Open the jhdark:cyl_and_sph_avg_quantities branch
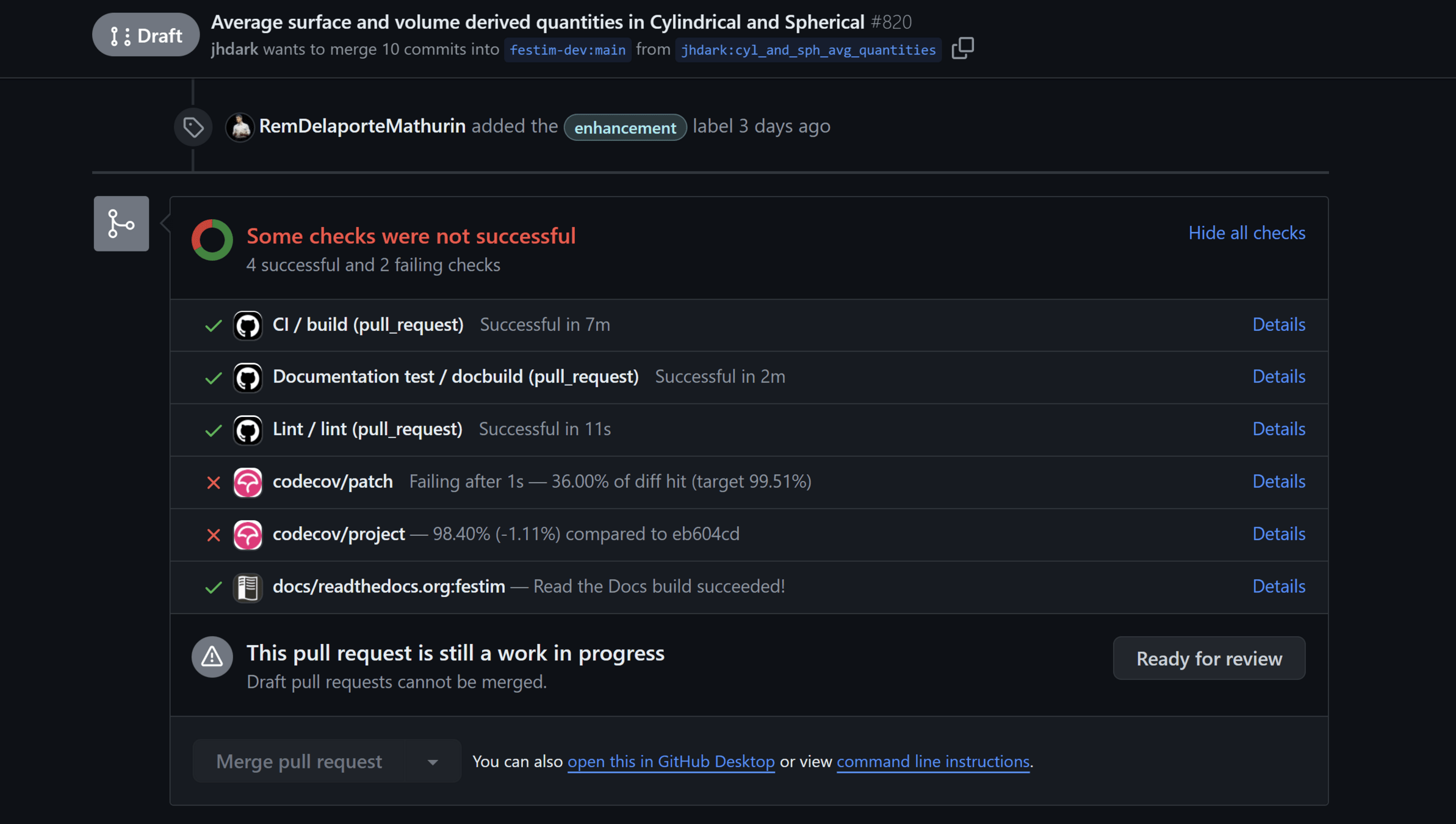Image resolution: width=1456 pixels, height=824 pixels. pos(807,50)
